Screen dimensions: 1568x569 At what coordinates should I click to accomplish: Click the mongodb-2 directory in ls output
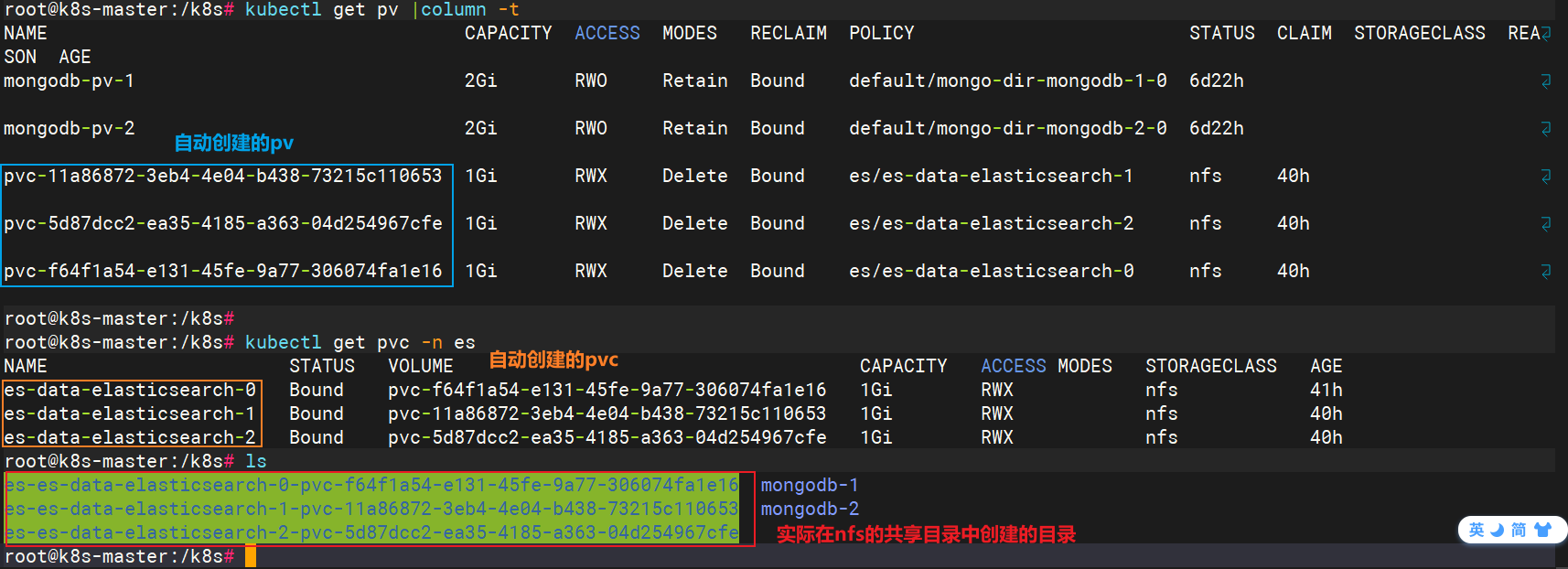pyautogui.click(x=811, y=509)
